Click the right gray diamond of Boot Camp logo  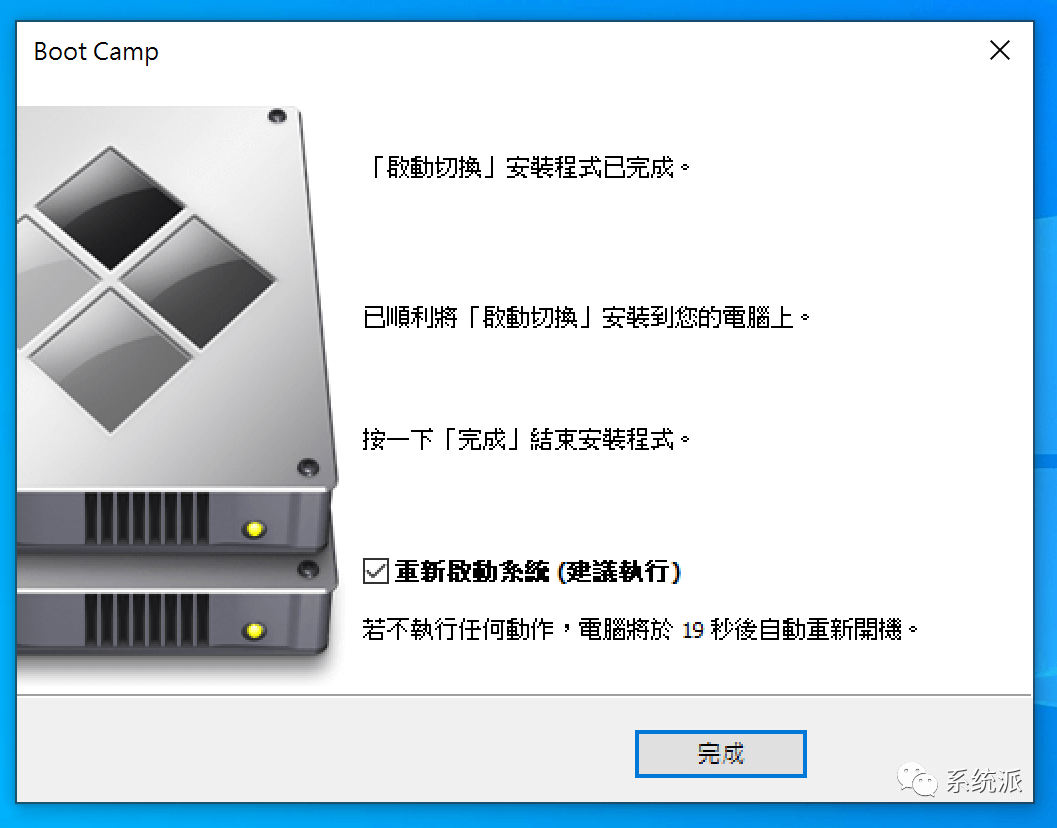click(197, 280)
